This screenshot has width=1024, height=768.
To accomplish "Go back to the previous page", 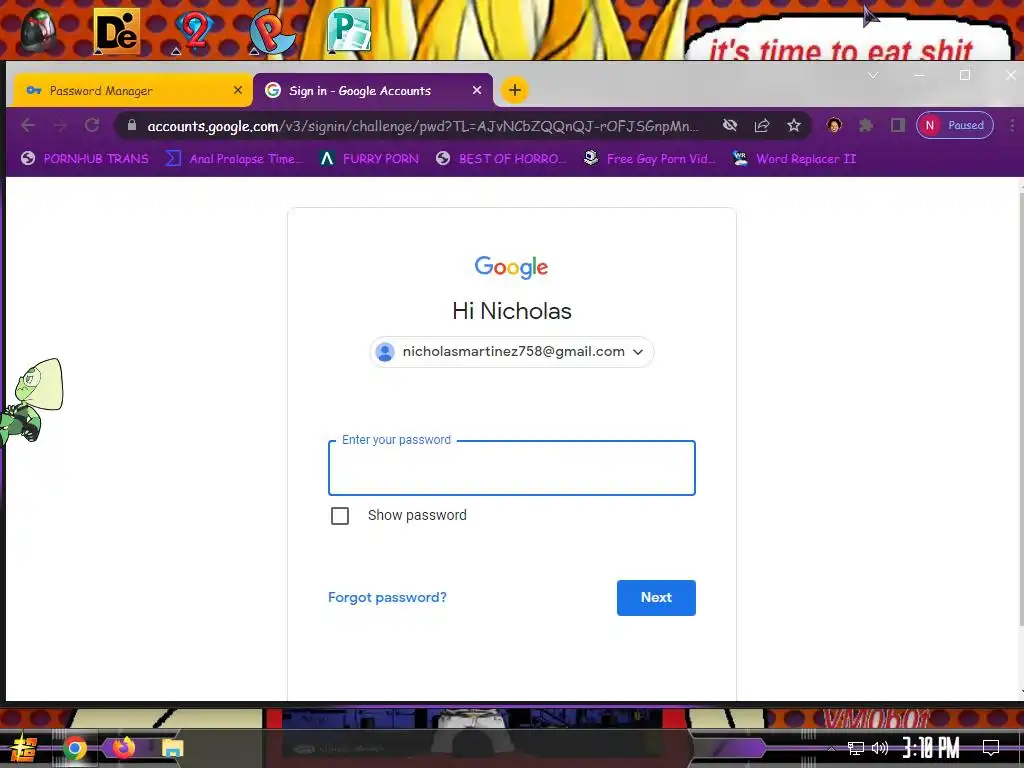I will tap(27, 125).
